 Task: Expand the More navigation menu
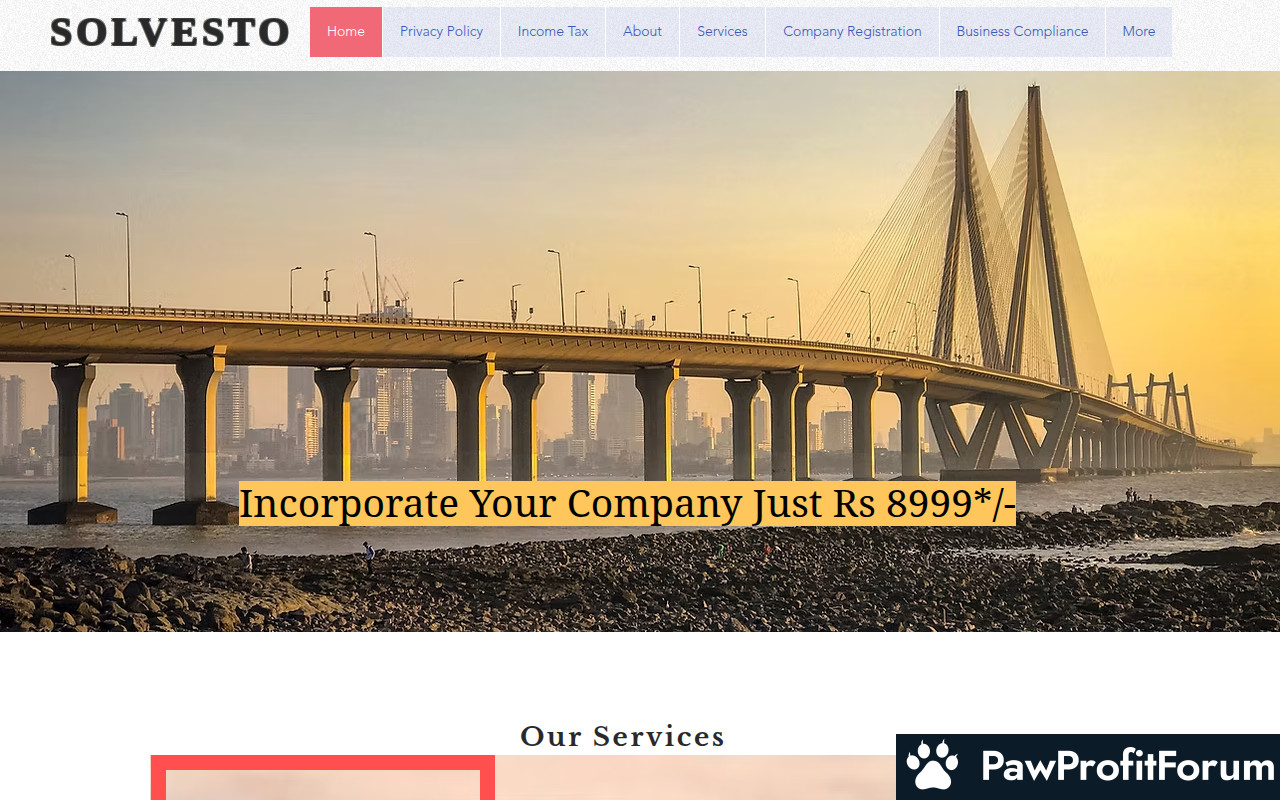[x=1139, y=32]
